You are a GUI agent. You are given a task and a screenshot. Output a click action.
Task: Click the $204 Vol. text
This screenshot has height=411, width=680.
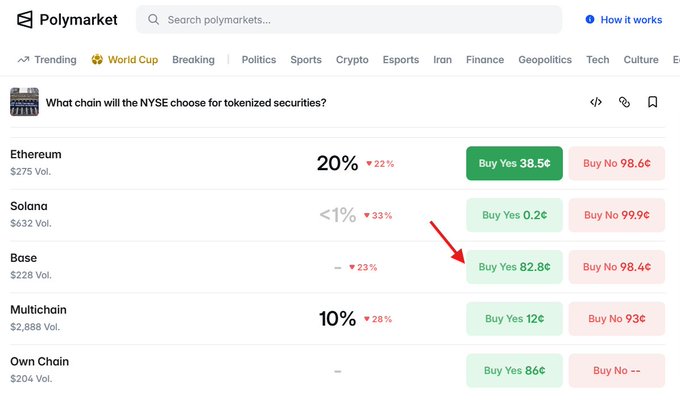31,379
